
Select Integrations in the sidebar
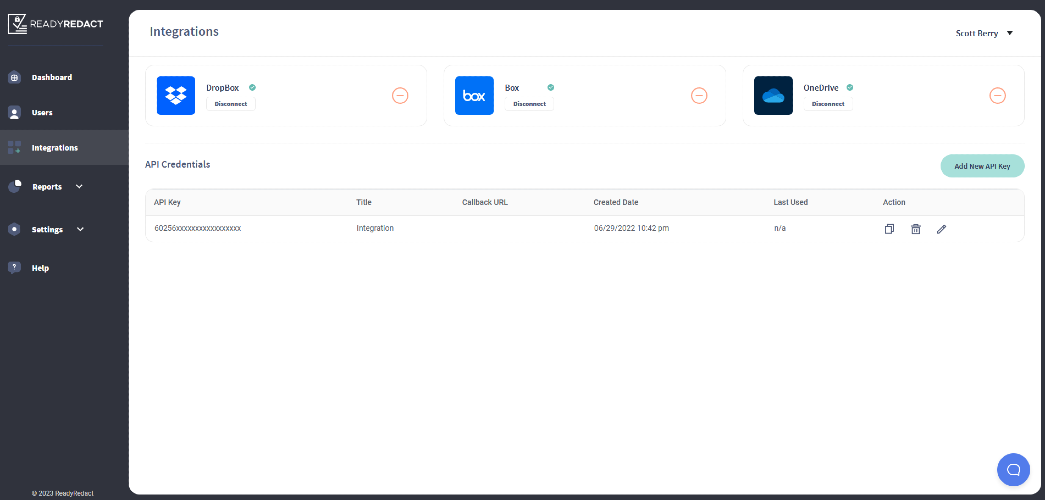(55, 148)
